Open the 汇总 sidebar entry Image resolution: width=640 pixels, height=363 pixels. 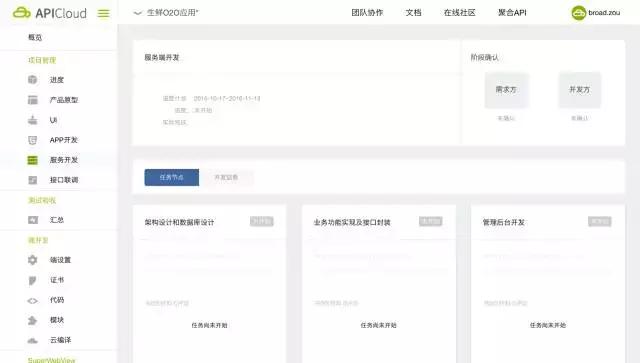[x=57, y=220]
